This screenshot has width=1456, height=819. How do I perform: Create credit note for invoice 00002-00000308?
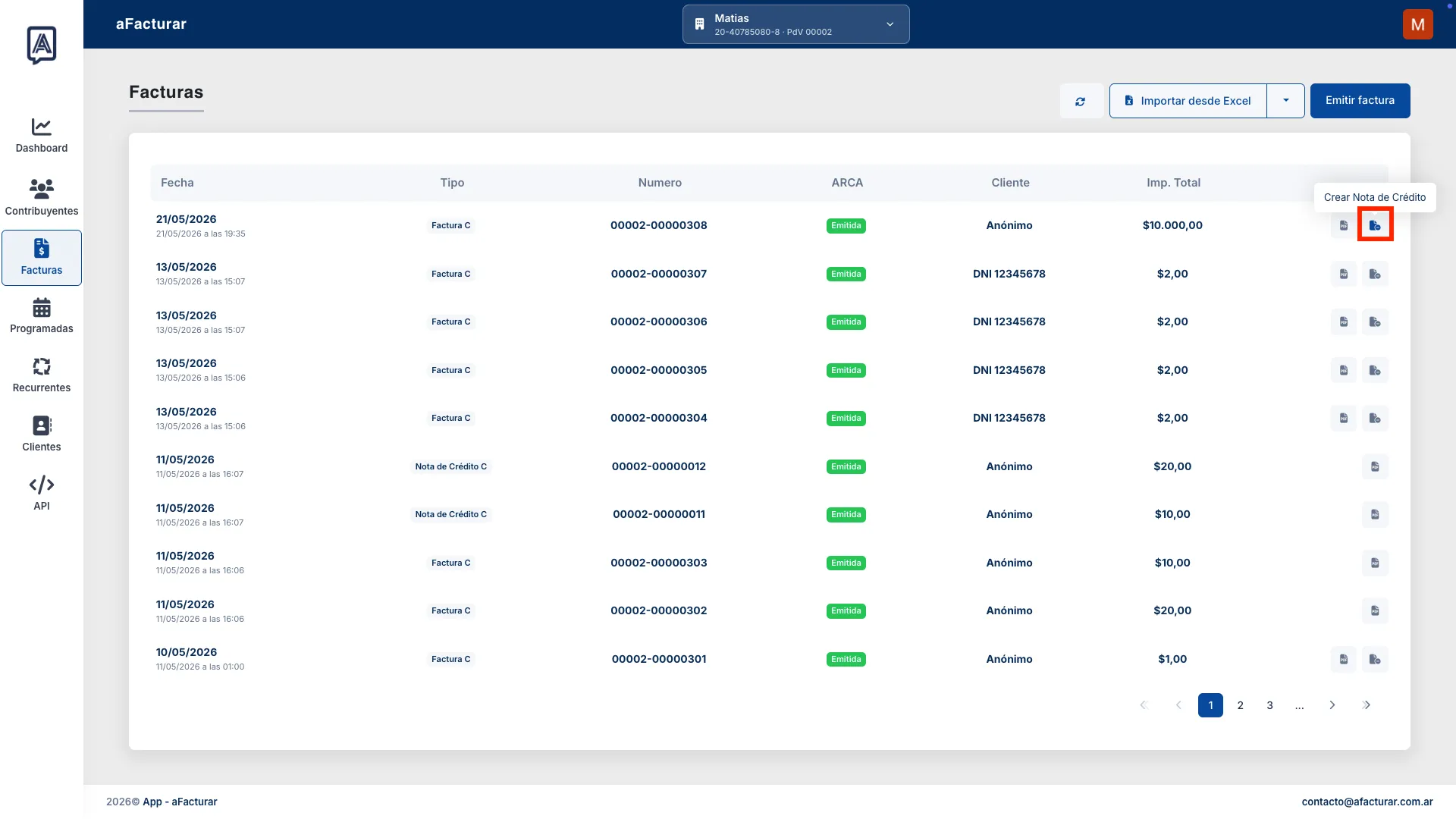pos(1375,225)
